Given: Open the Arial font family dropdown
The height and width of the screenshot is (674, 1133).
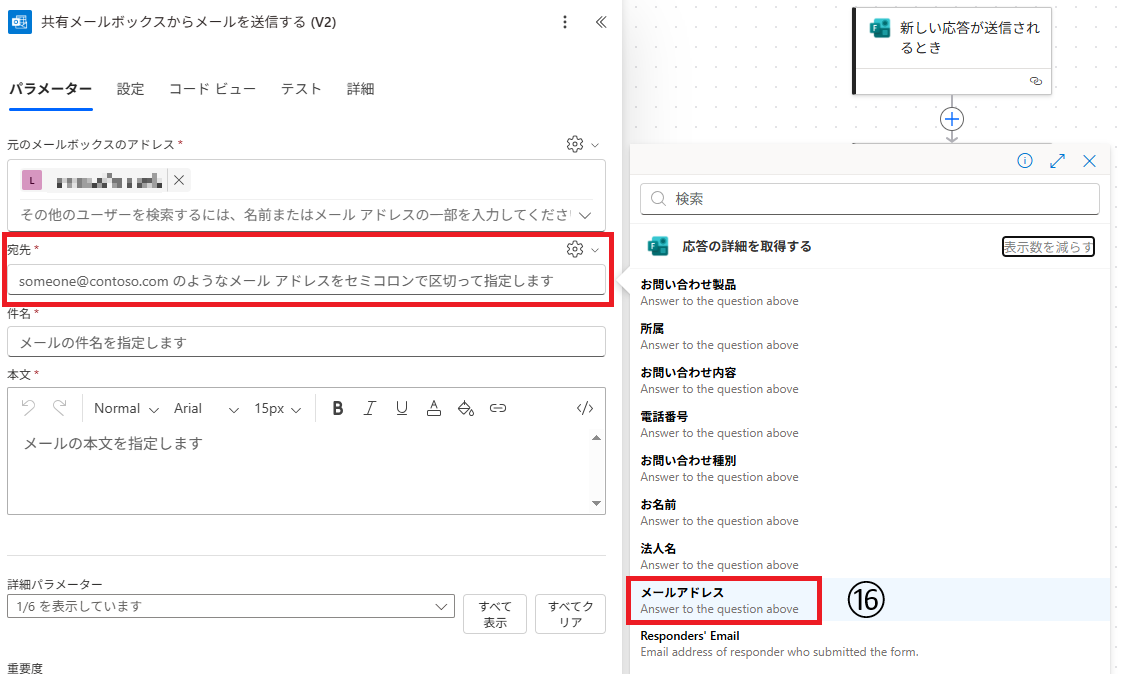Looking at the screenshot, I should coord(206,408).
